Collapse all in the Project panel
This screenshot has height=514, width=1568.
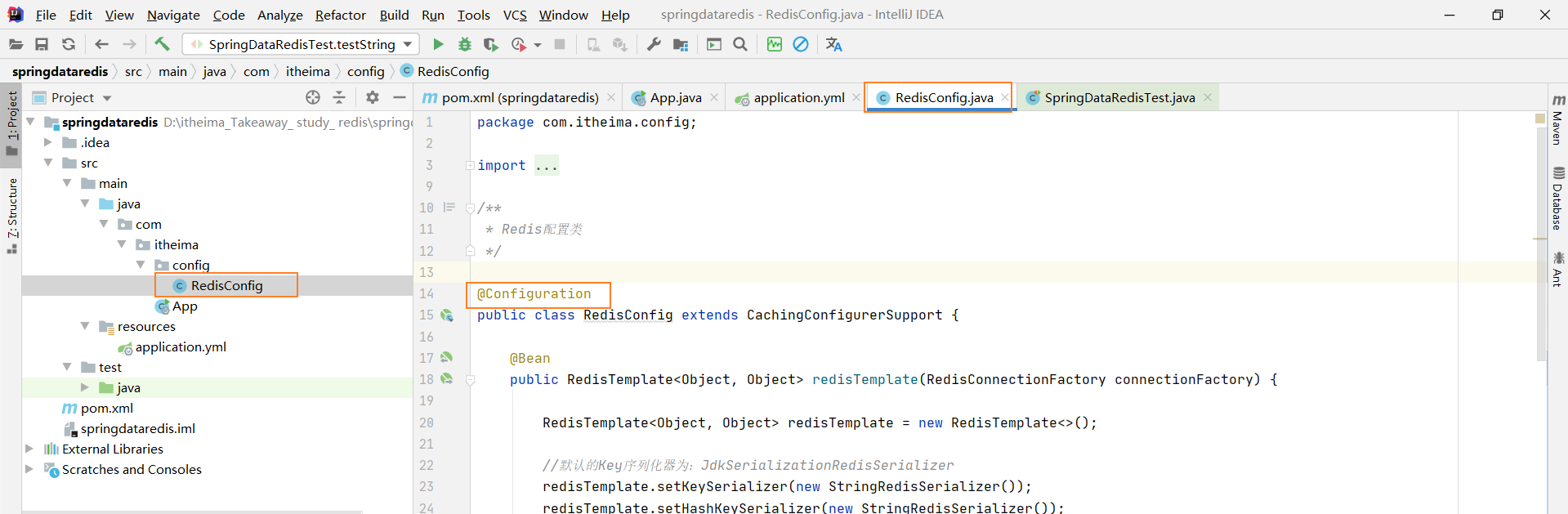tap(339, 97)
